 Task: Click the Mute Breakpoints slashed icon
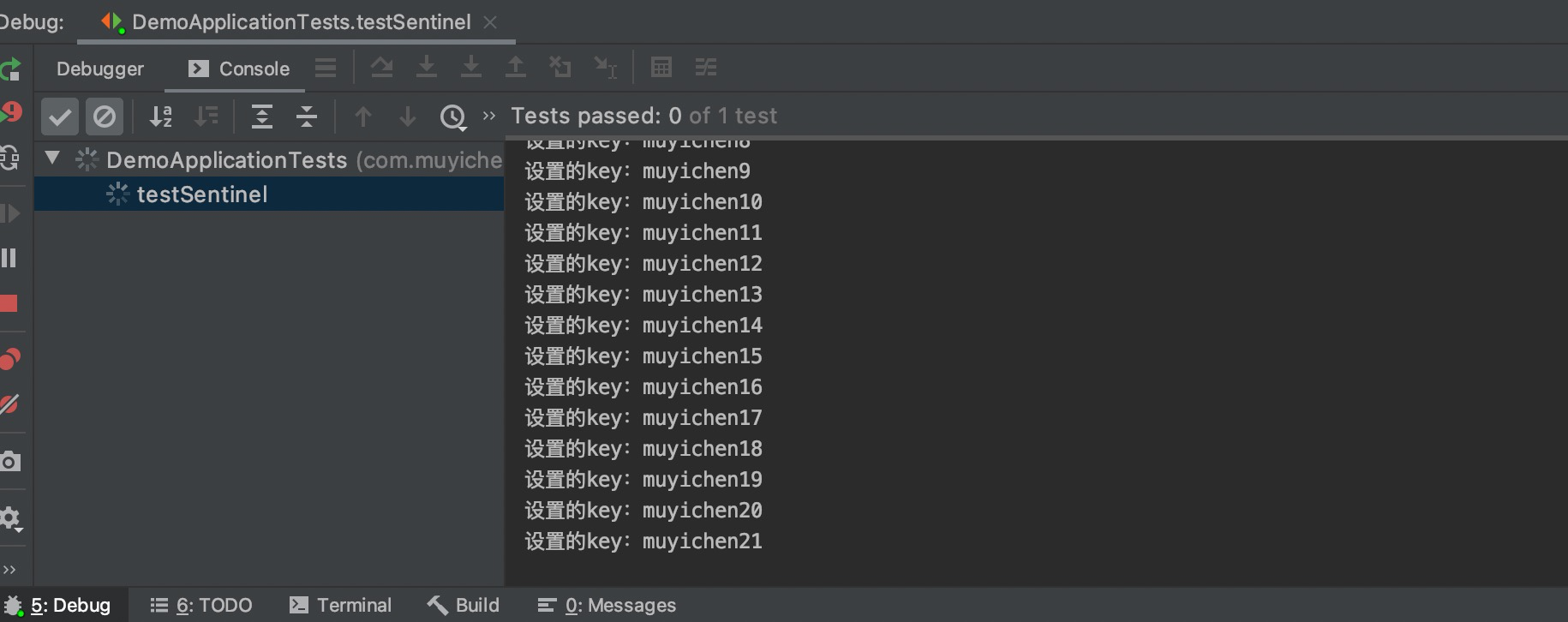(x=9, y=404)
